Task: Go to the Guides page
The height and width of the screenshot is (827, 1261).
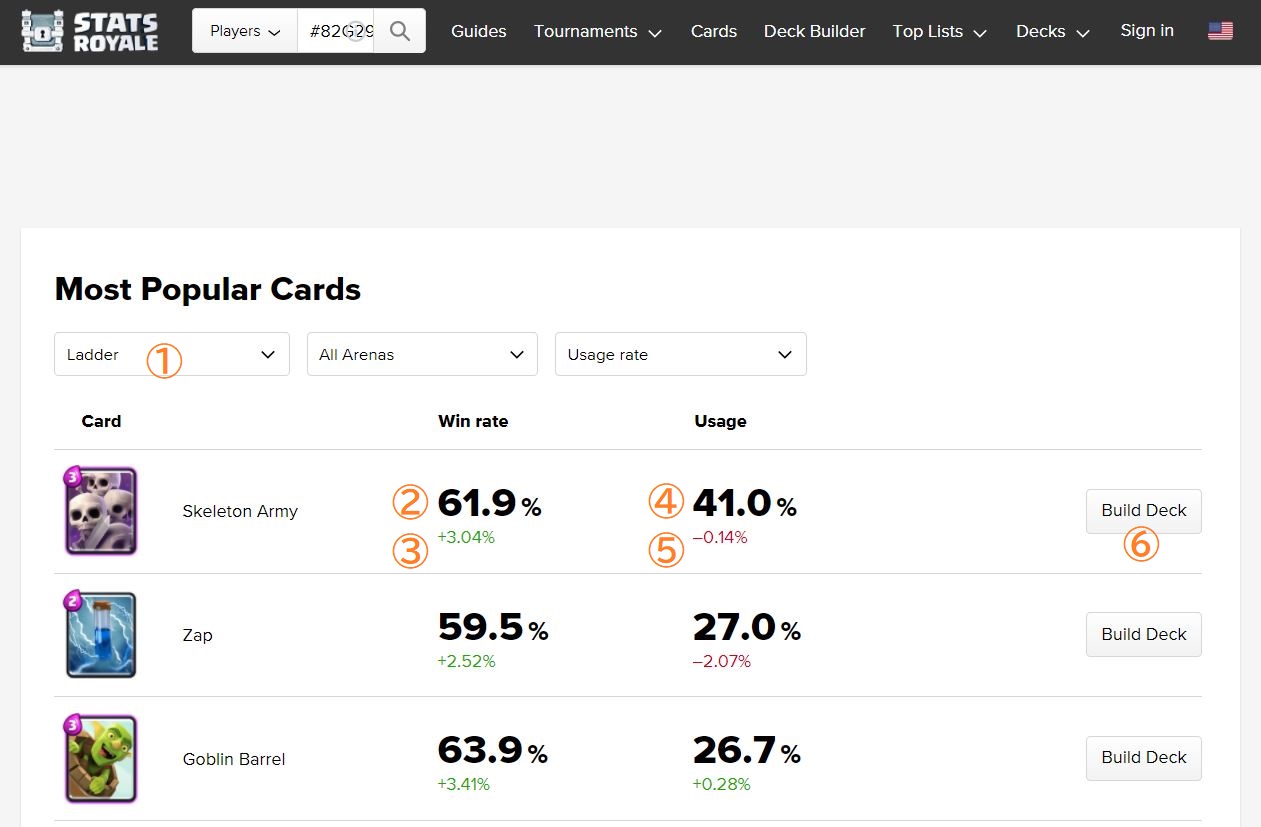Action: (x=478, y=31)
